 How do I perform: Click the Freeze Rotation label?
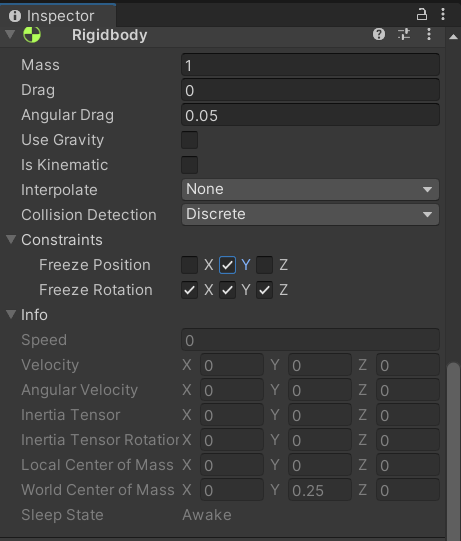click(96, 290)
